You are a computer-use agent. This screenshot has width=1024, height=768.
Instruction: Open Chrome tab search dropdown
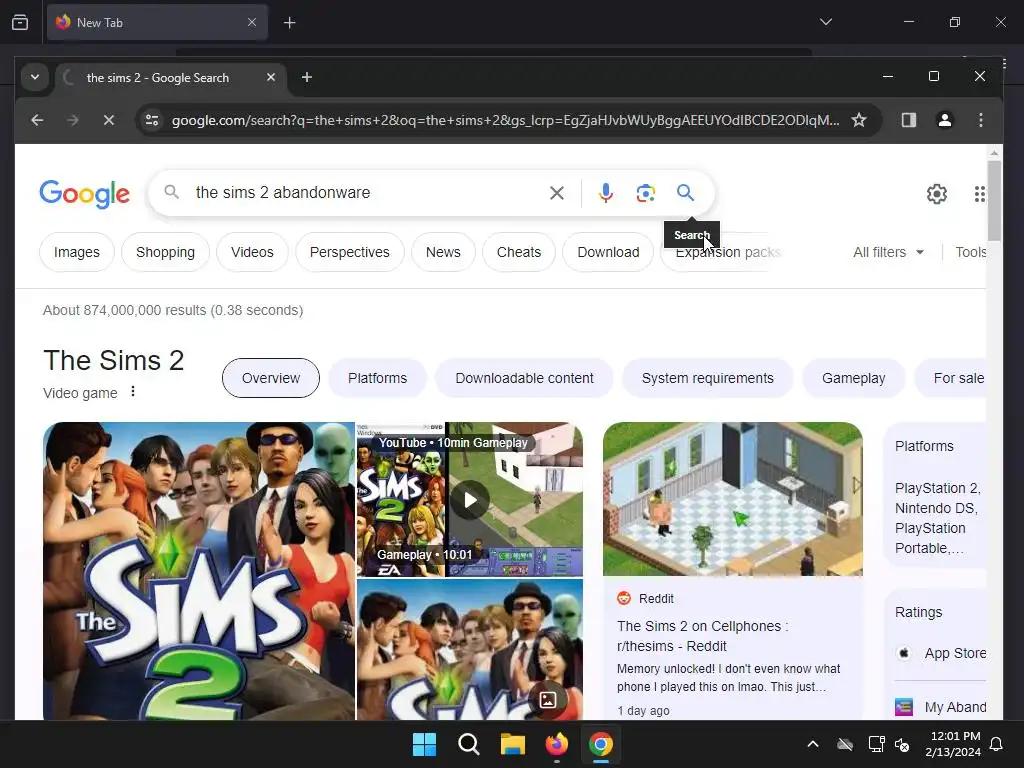tap(35, 77)
